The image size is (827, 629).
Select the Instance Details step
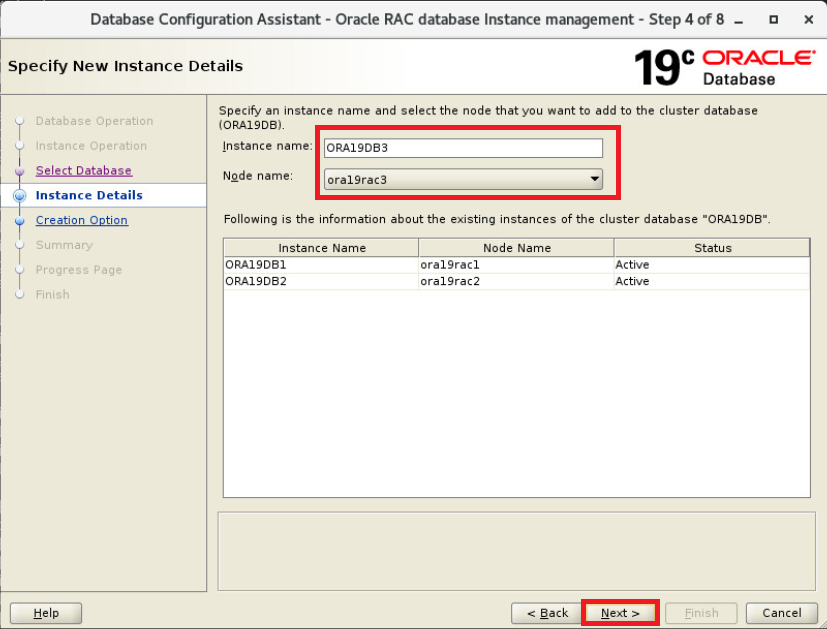tap(89, 195)
